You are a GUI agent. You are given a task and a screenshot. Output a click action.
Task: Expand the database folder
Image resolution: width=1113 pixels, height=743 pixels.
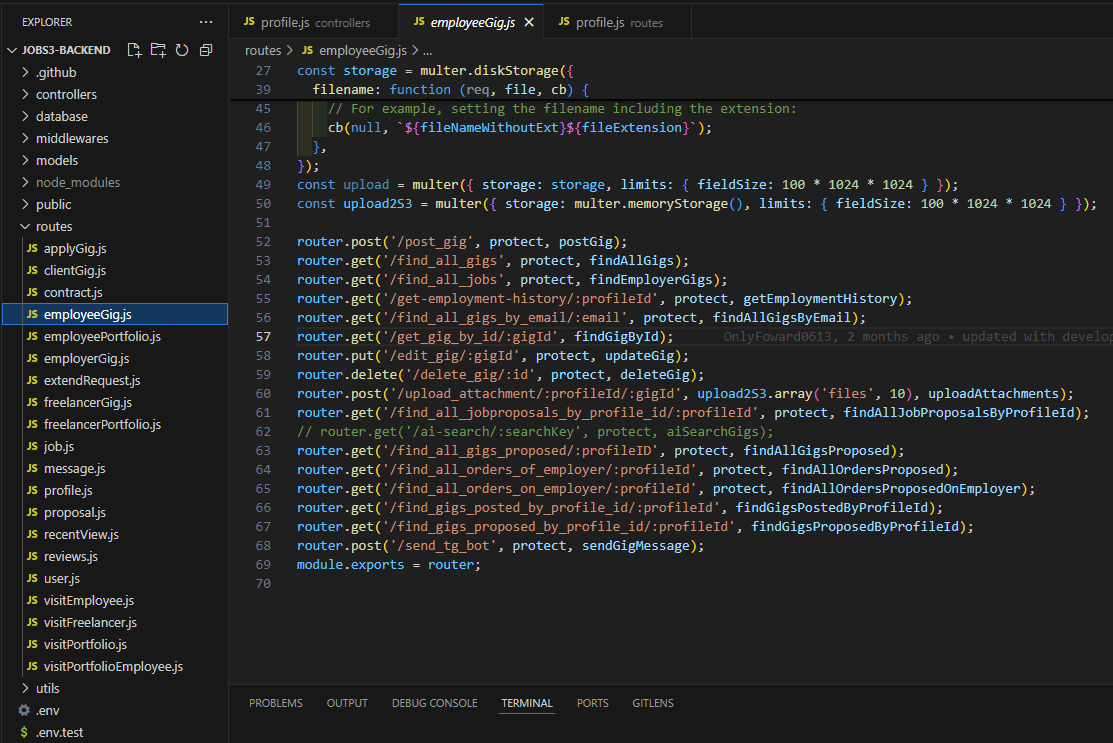point(26,116)
